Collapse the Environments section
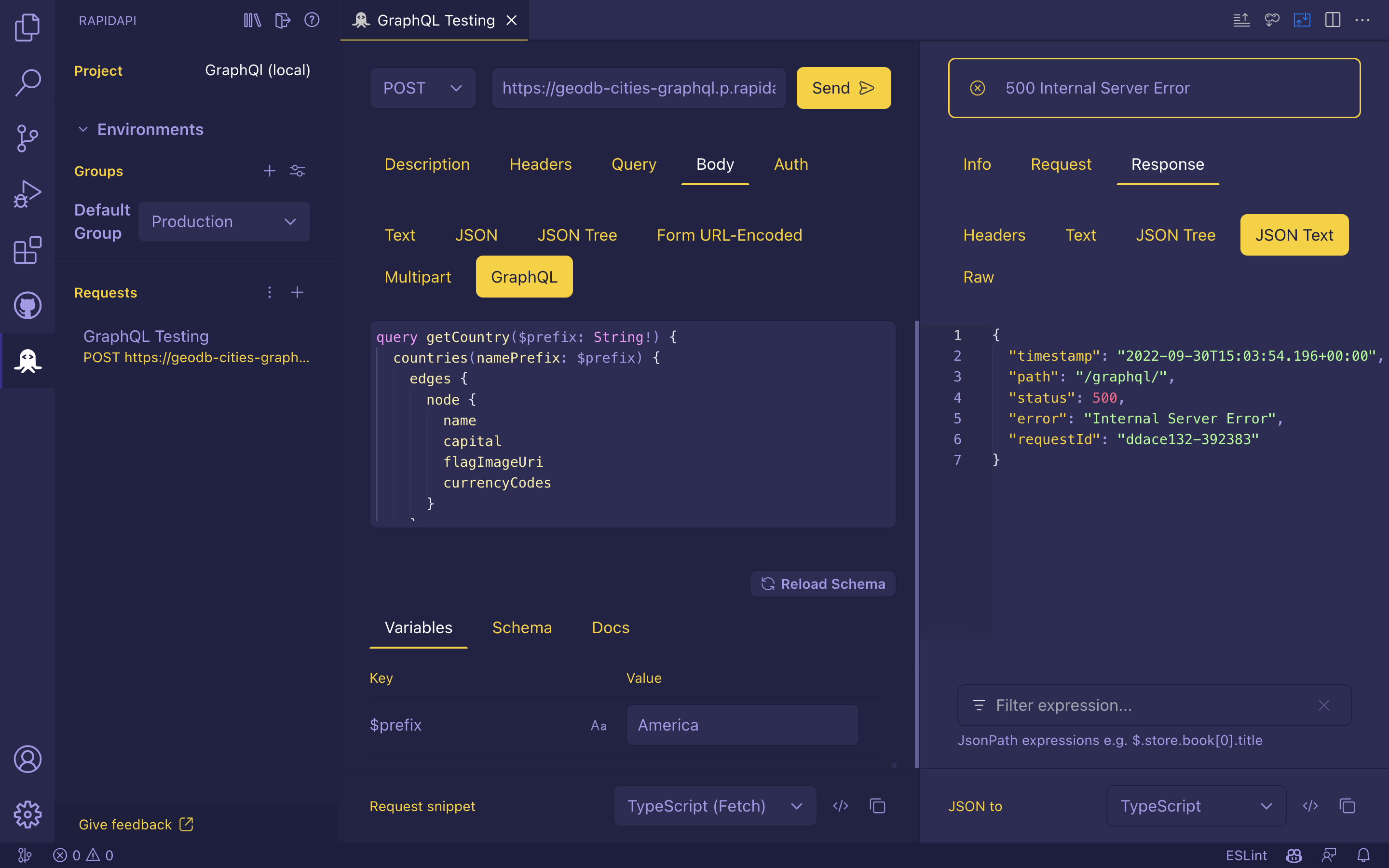 coord(83,129)
